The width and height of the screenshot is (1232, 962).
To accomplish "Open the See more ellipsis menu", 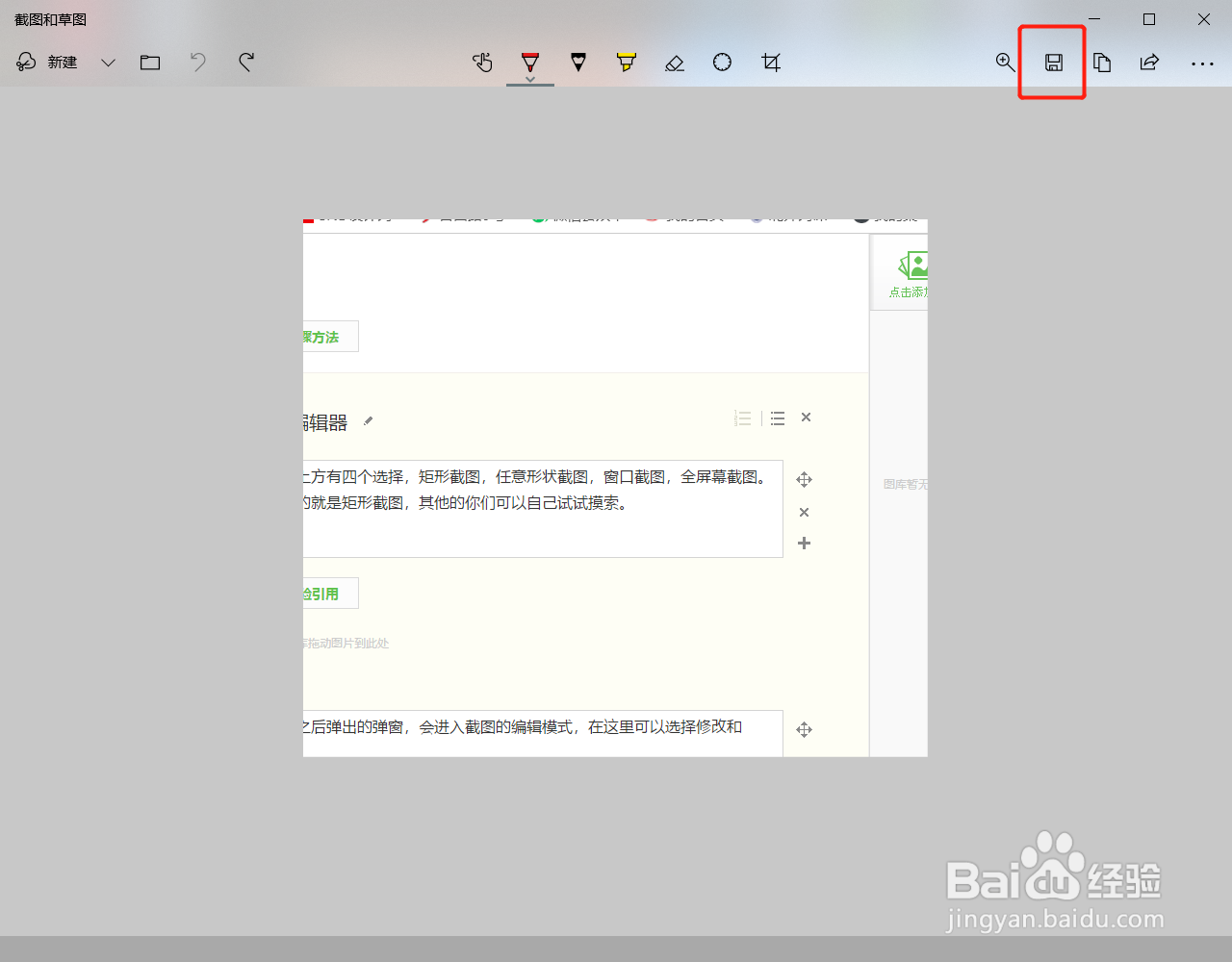I will tap(1203, 63).
